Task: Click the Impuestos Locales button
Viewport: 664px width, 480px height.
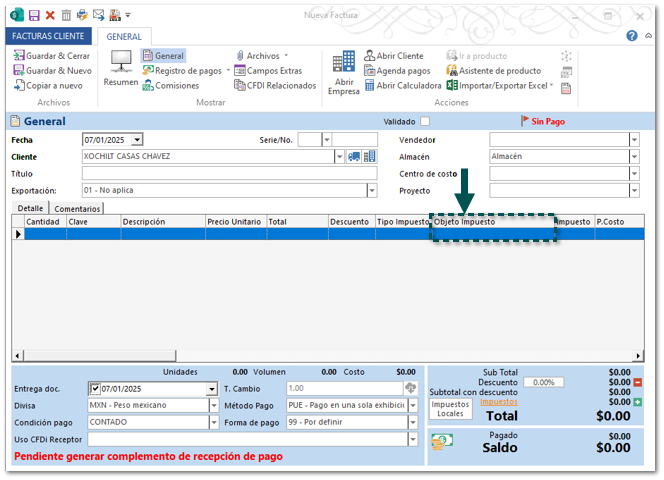Action: pos(451,408)
